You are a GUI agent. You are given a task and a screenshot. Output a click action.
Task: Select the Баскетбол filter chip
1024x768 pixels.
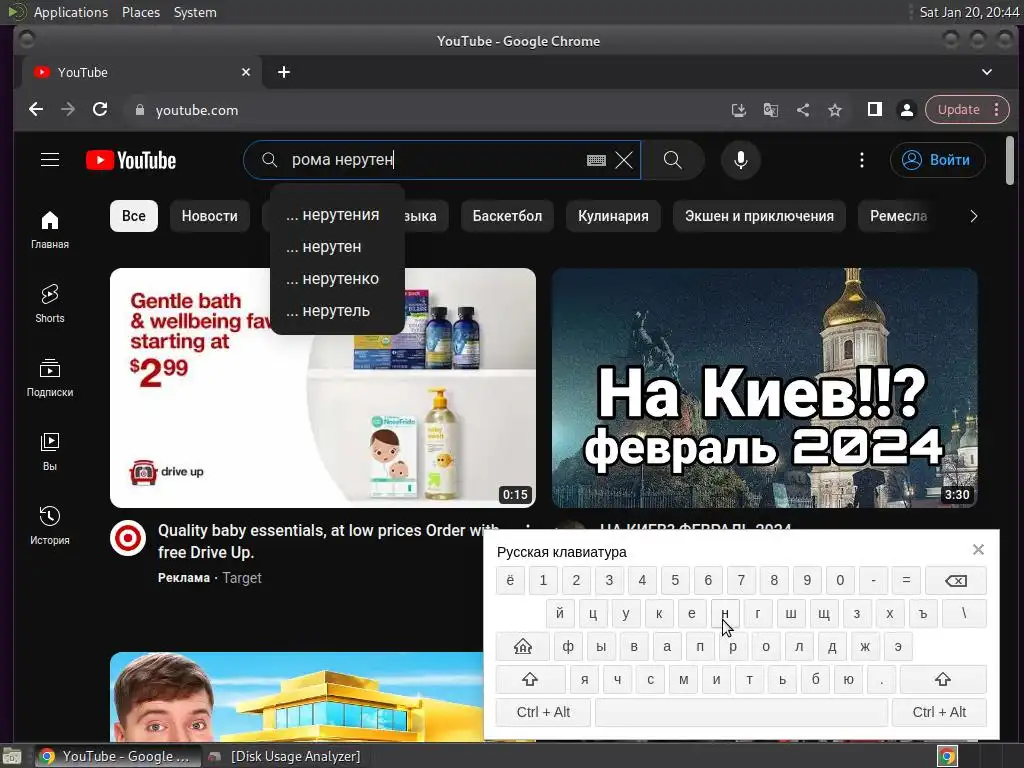coord(507,216)
